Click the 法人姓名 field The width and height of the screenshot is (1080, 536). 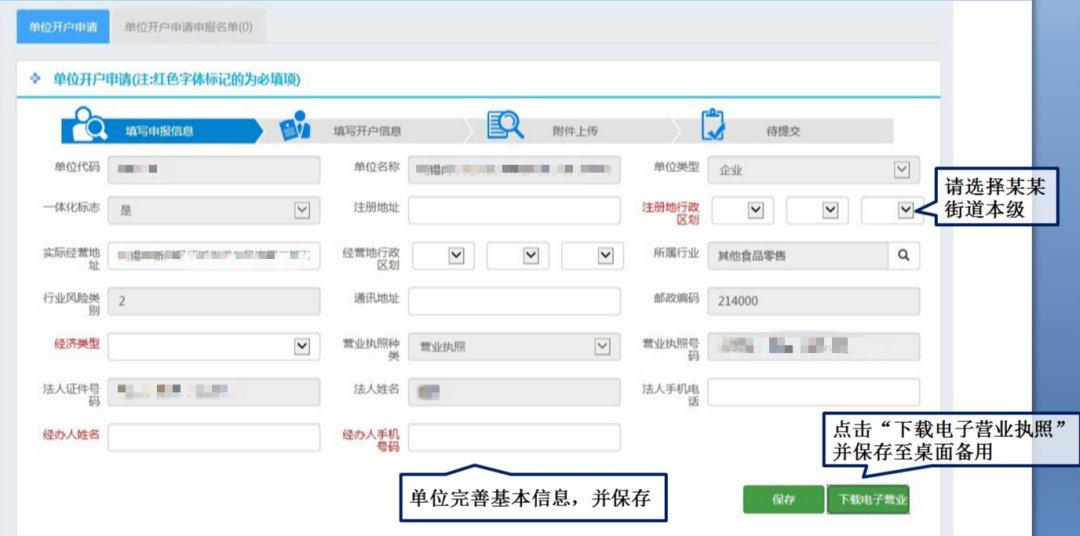514,392
